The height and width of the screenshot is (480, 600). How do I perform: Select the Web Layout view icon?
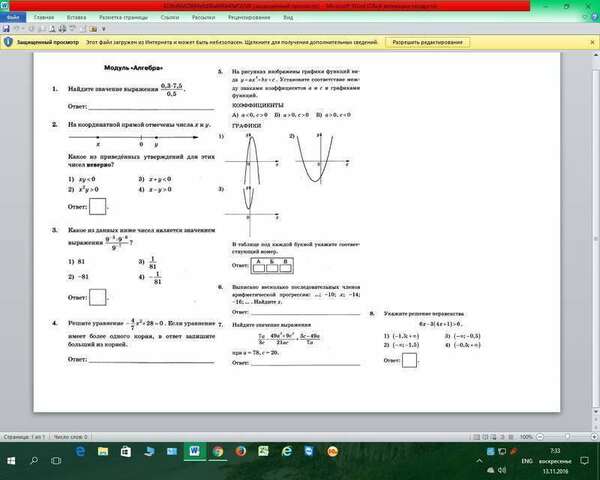494,437
